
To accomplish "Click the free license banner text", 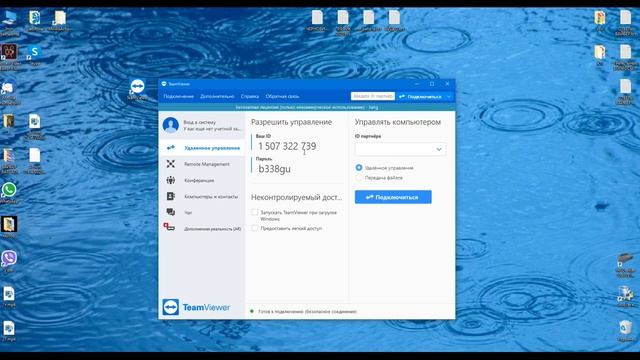I will tap(307, 107).
